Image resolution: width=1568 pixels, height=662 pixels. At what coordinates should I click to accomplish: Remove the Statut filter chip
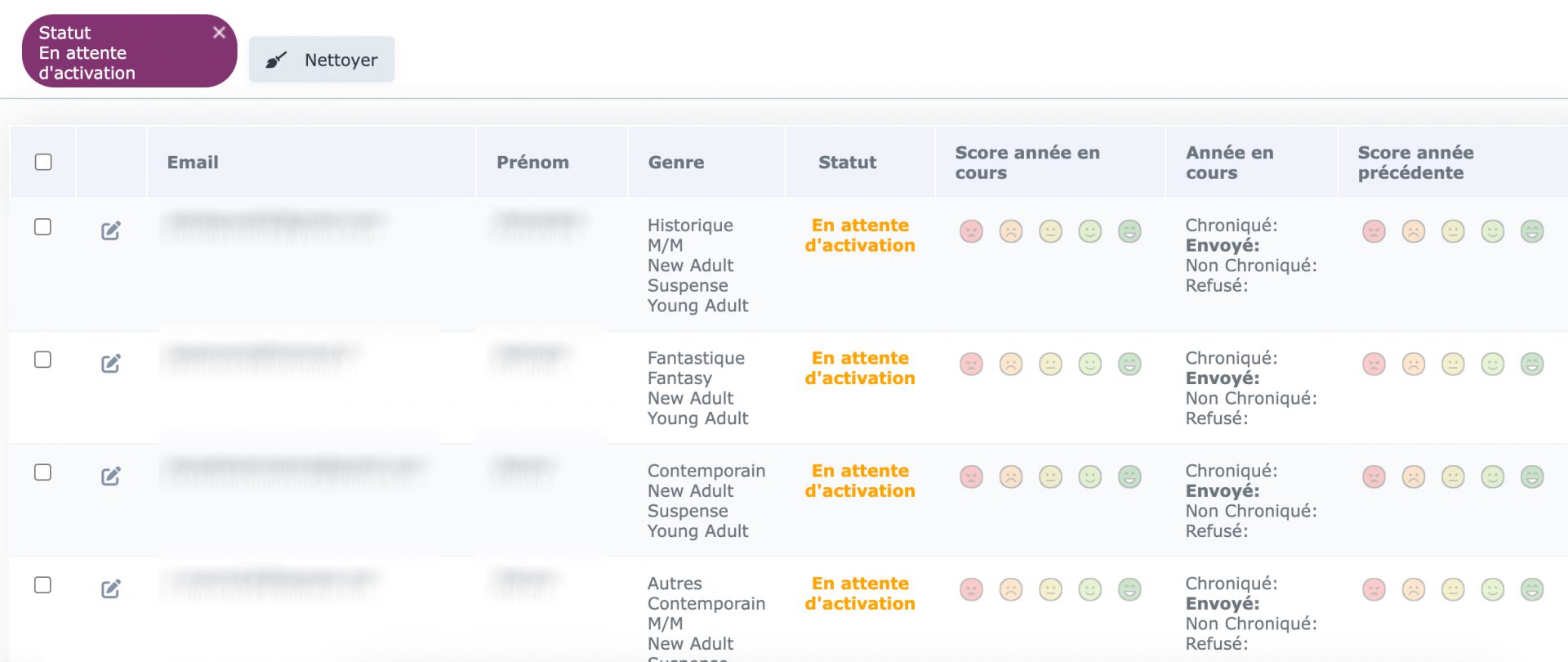pos(219,33)
